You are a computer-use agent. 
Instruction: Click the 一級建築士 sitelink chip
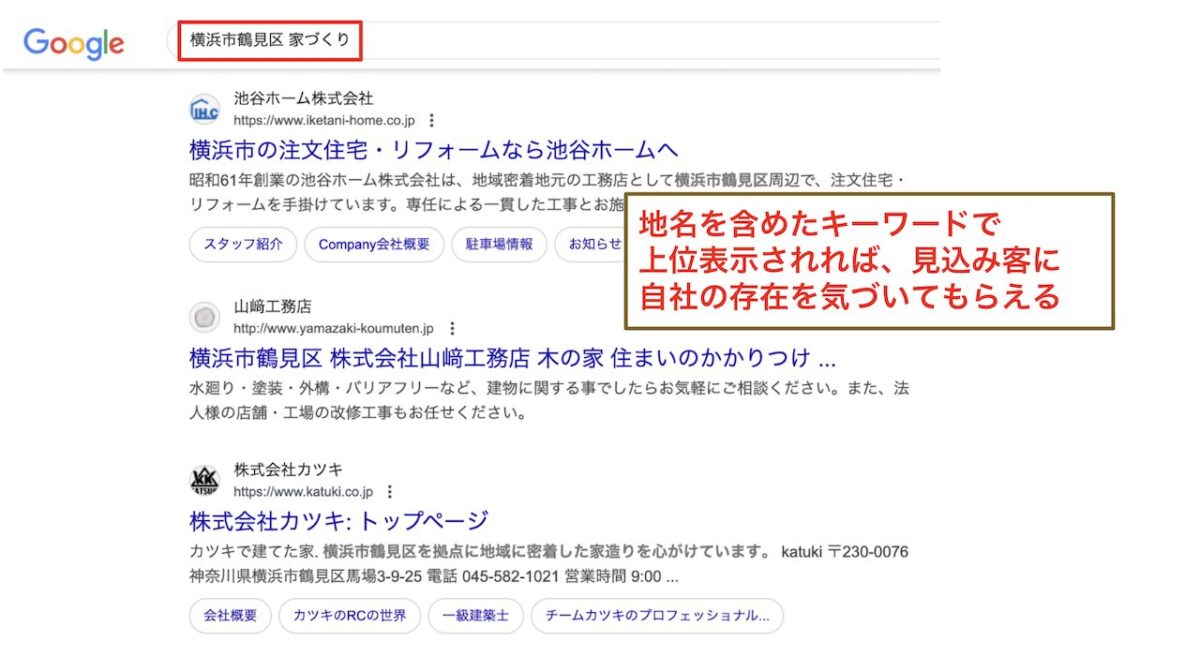click(475, 616)
